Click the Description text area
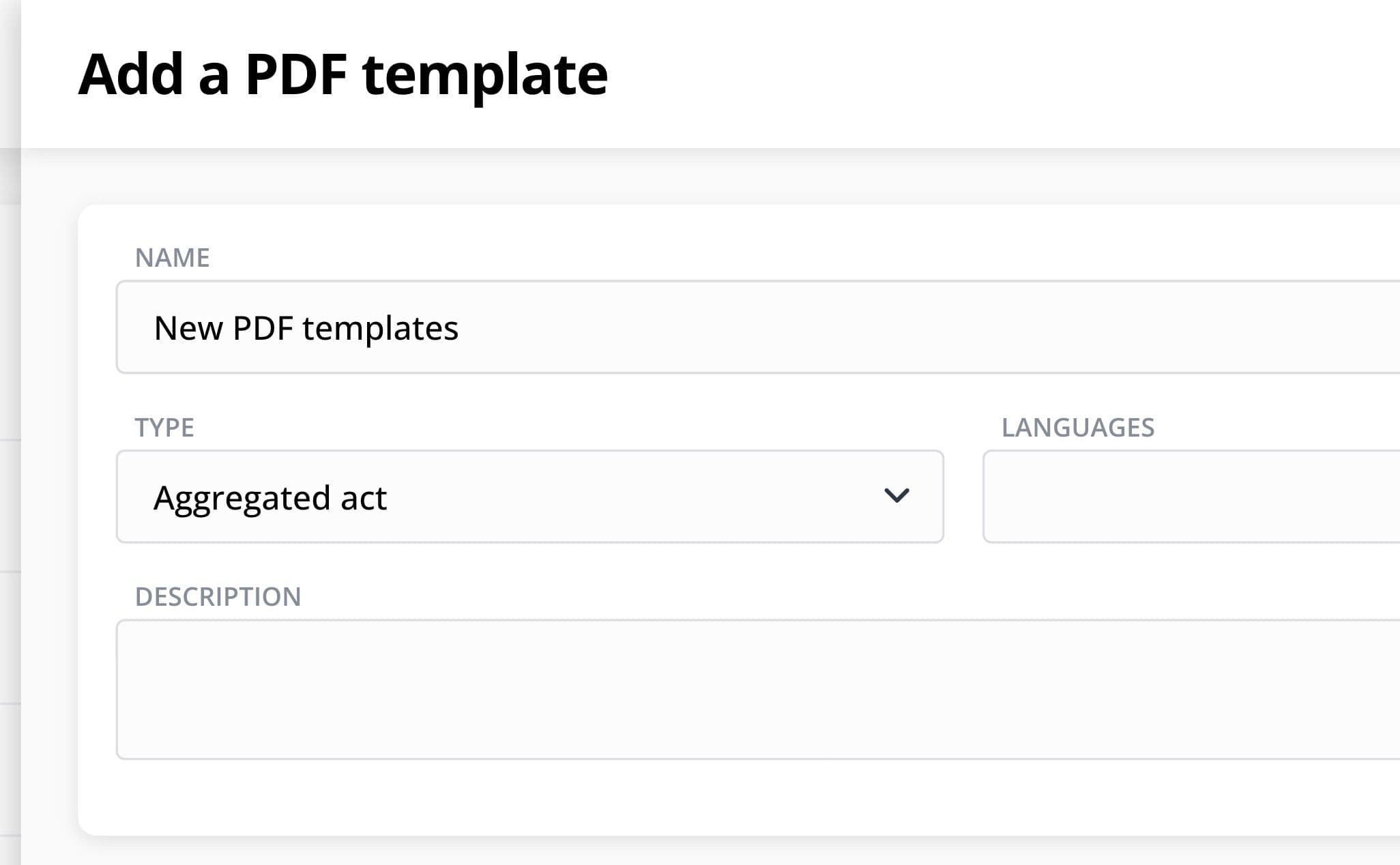Viewport: 1400px width, 865px height. [757, 689]
